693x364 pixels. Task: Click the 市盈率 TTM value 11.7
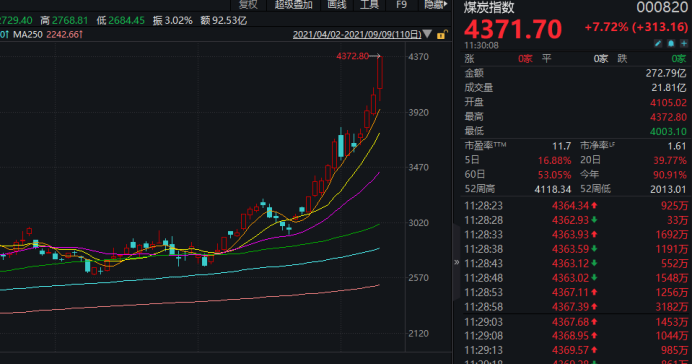coord(561,146)
